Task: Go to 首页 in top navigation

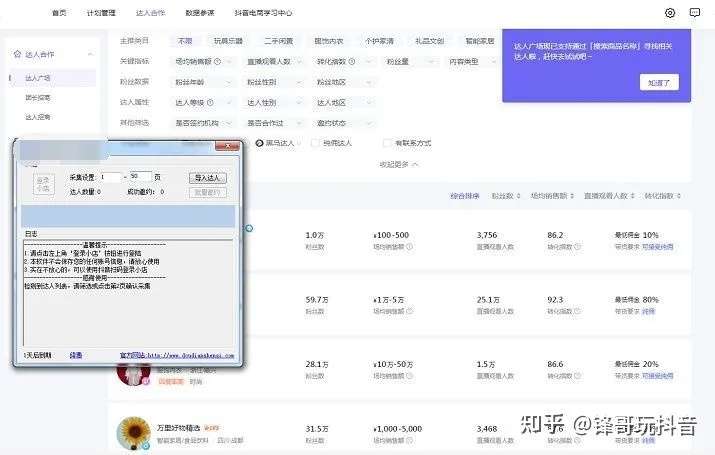Action: (x=59, y=13)
